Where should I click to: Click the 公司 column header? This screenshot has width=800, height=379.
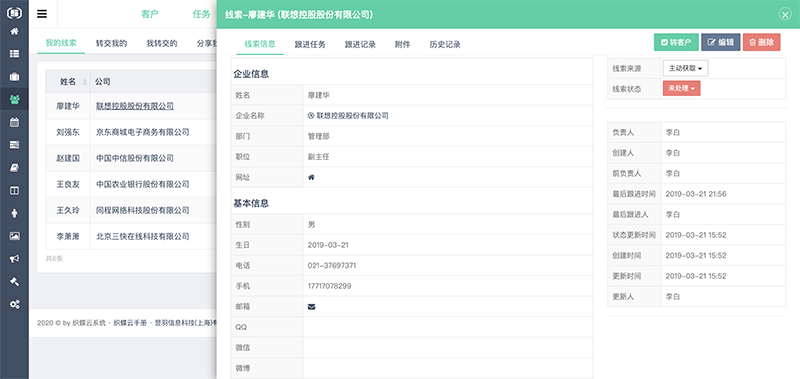pyautogui.click(x=103, y=82)
